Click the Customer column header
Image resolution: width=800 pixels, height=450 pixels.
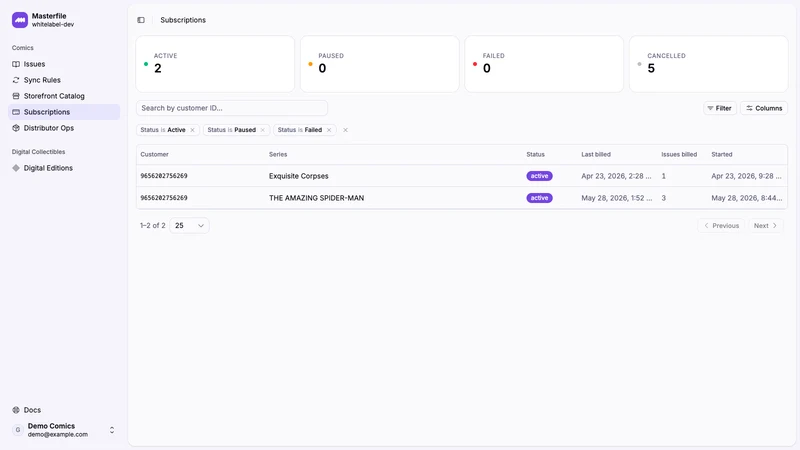155,155
